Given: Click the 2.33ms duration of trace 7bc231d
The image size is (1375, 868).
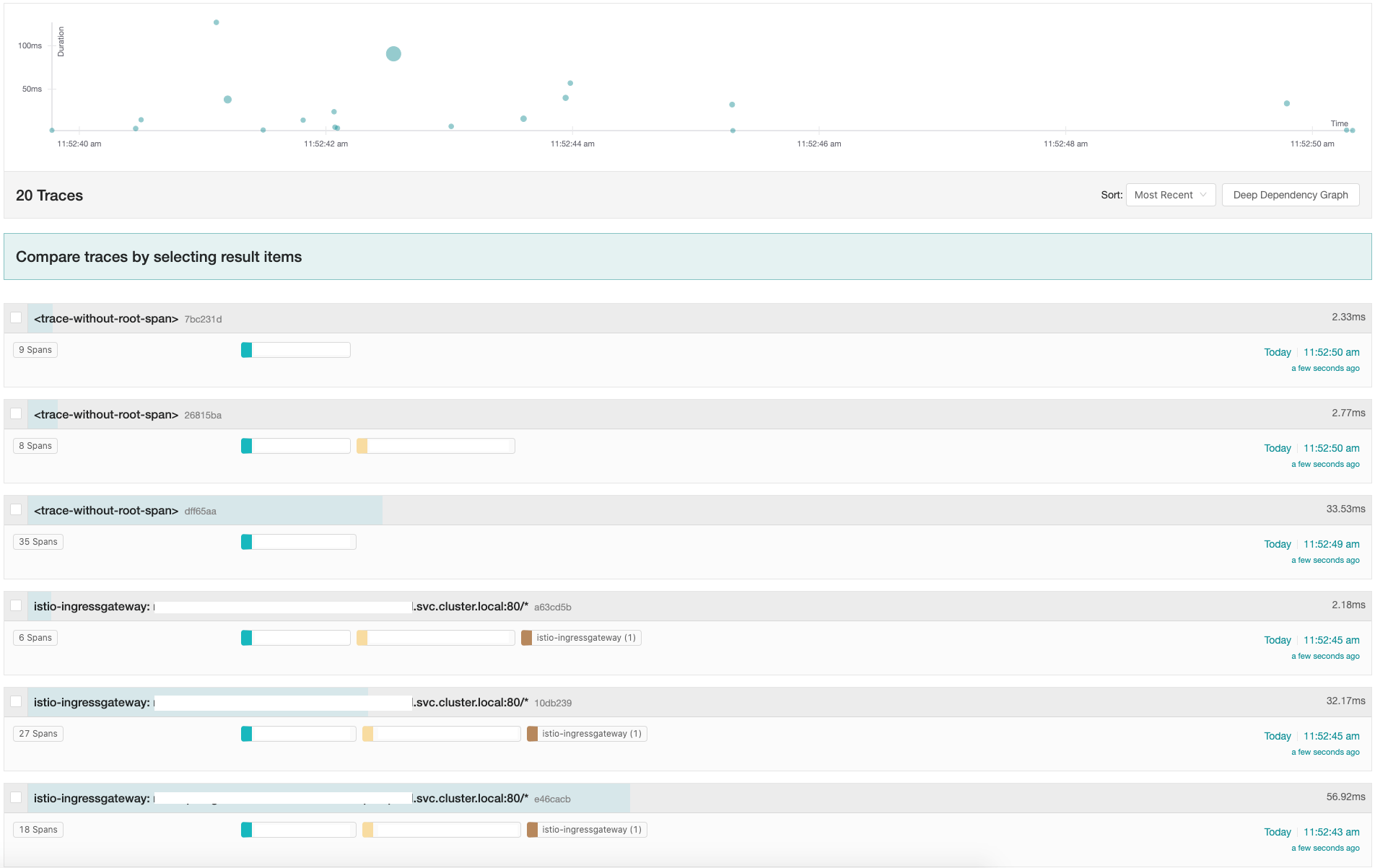Looking at the screenshot, I should click(1348, 317).
